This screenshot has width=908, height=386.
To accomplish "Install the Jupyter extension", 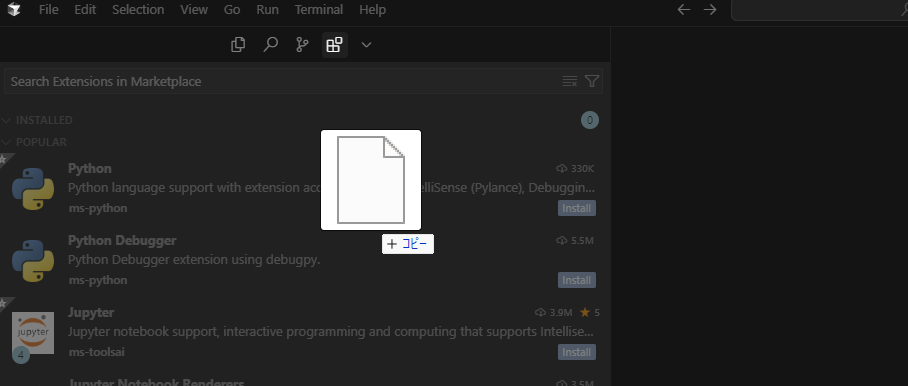I will tap(577, 352).
